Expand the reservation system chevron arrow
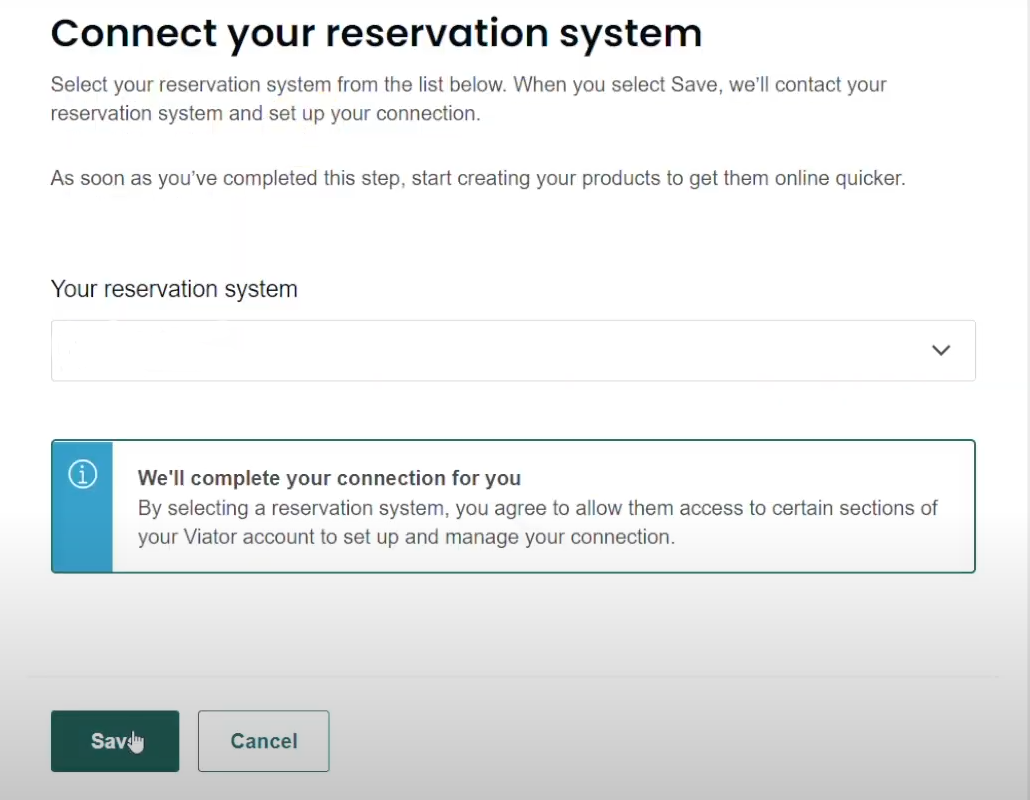This screenshot has width=1030, height=800. (941, 351)
